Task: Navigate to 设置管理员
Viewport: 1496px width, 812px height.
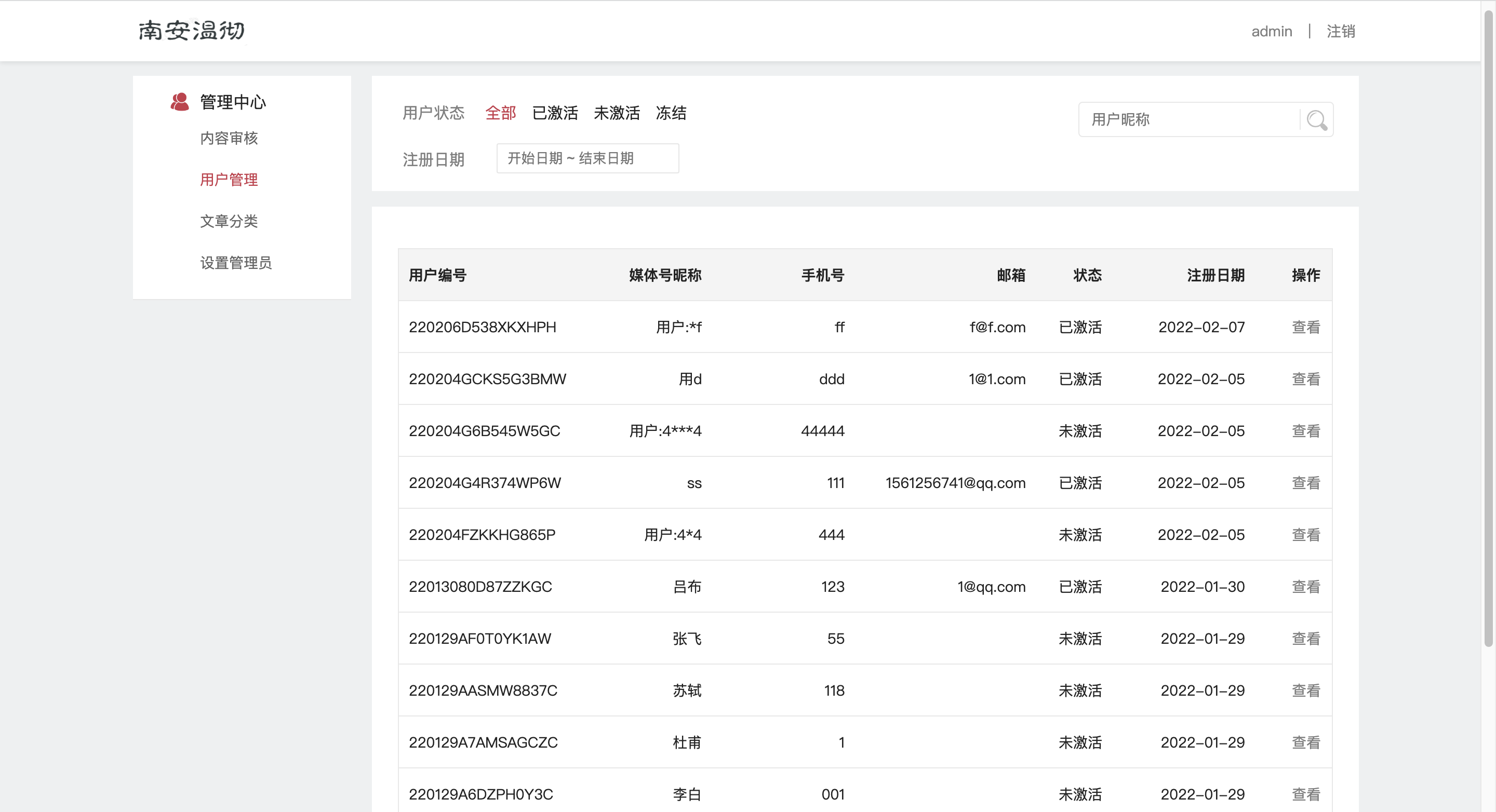Action: coord(236,263)
